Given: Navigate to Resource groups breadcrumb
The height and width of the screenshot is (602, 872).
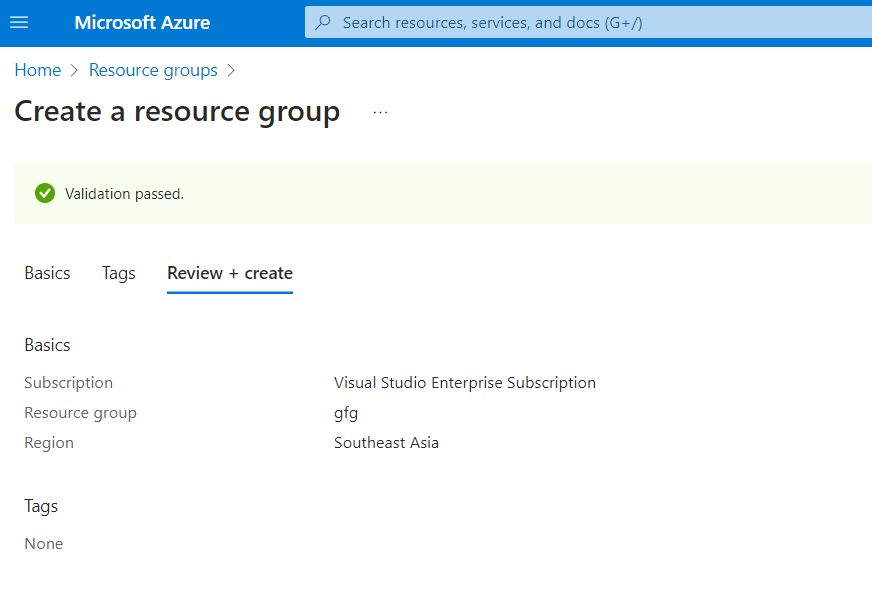Looking at the screenshot, I should pos(153,70).
